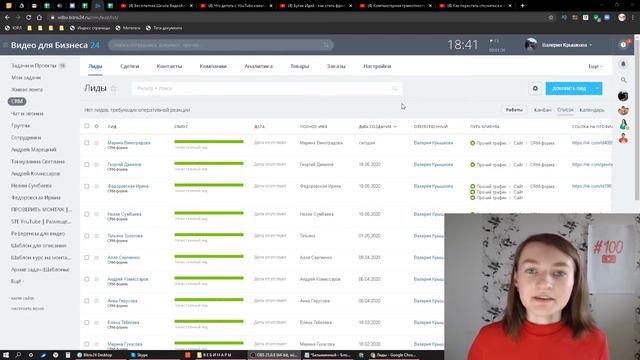Viewport: 640px width, 360px height.
Task: Switch to the Сделки tab
Action: [x=129, y=66]
